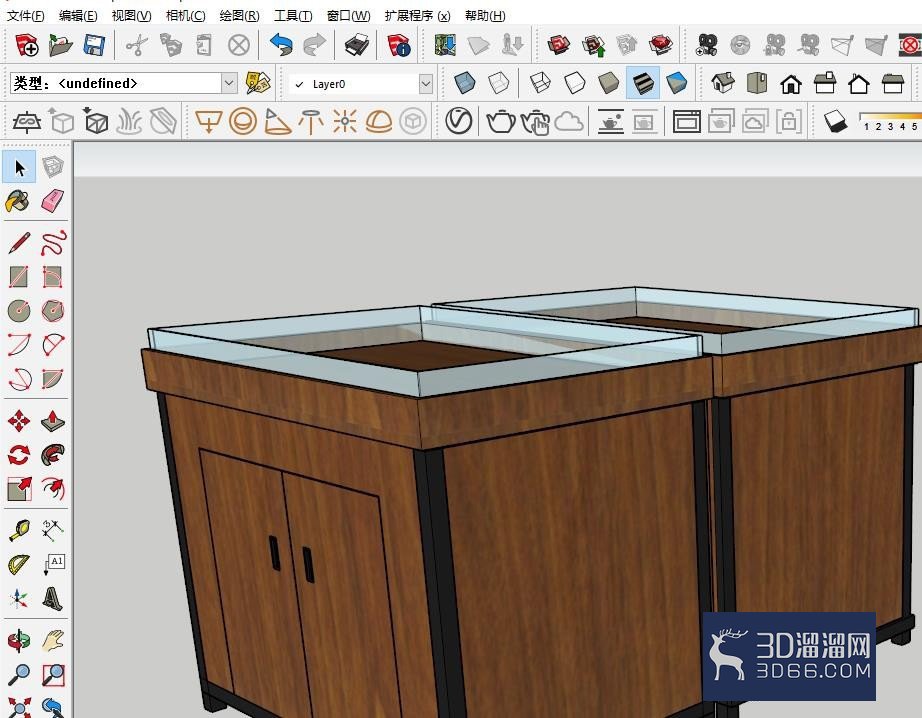Screen dimensions: 922x718
Task: Switch to Monochrome style
Action: click(676, 83)
